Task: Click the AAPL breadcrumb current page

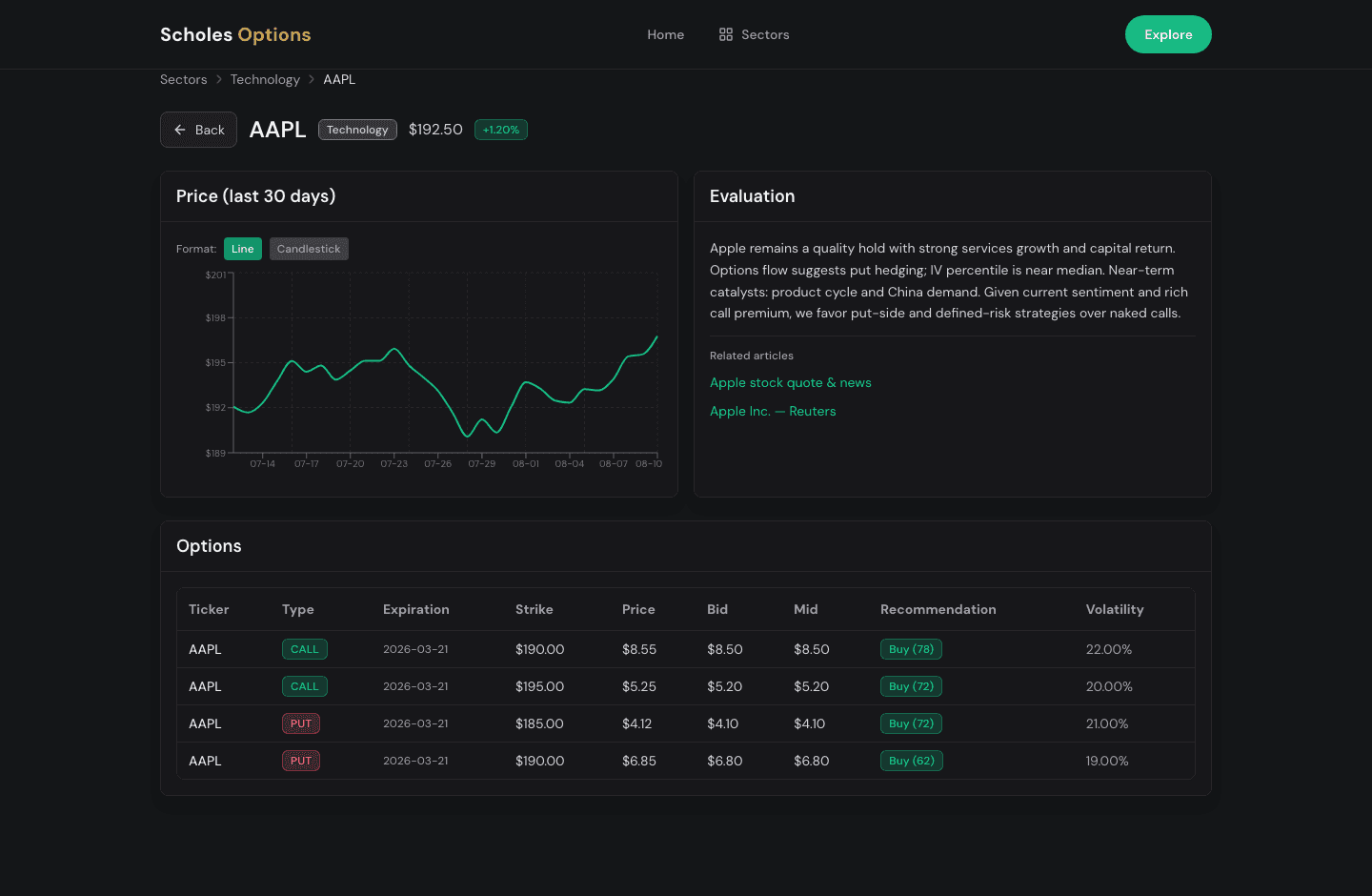Action: click(x=339, y=79)
